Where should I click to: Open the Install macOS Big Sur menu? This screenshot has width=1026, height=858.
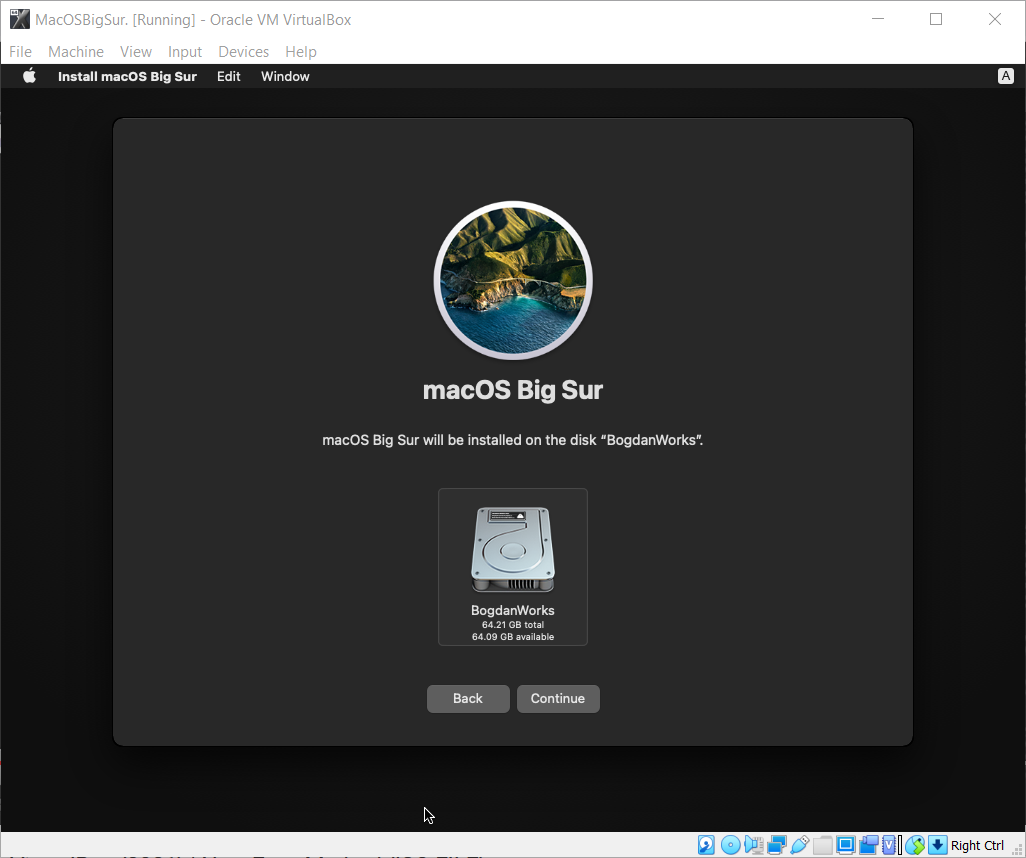tap(127, 77)
